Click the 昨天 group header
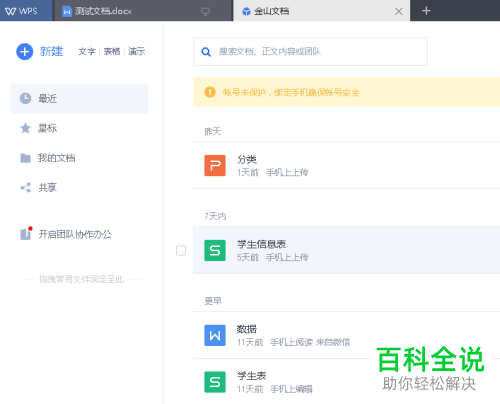 coord(213,131)
